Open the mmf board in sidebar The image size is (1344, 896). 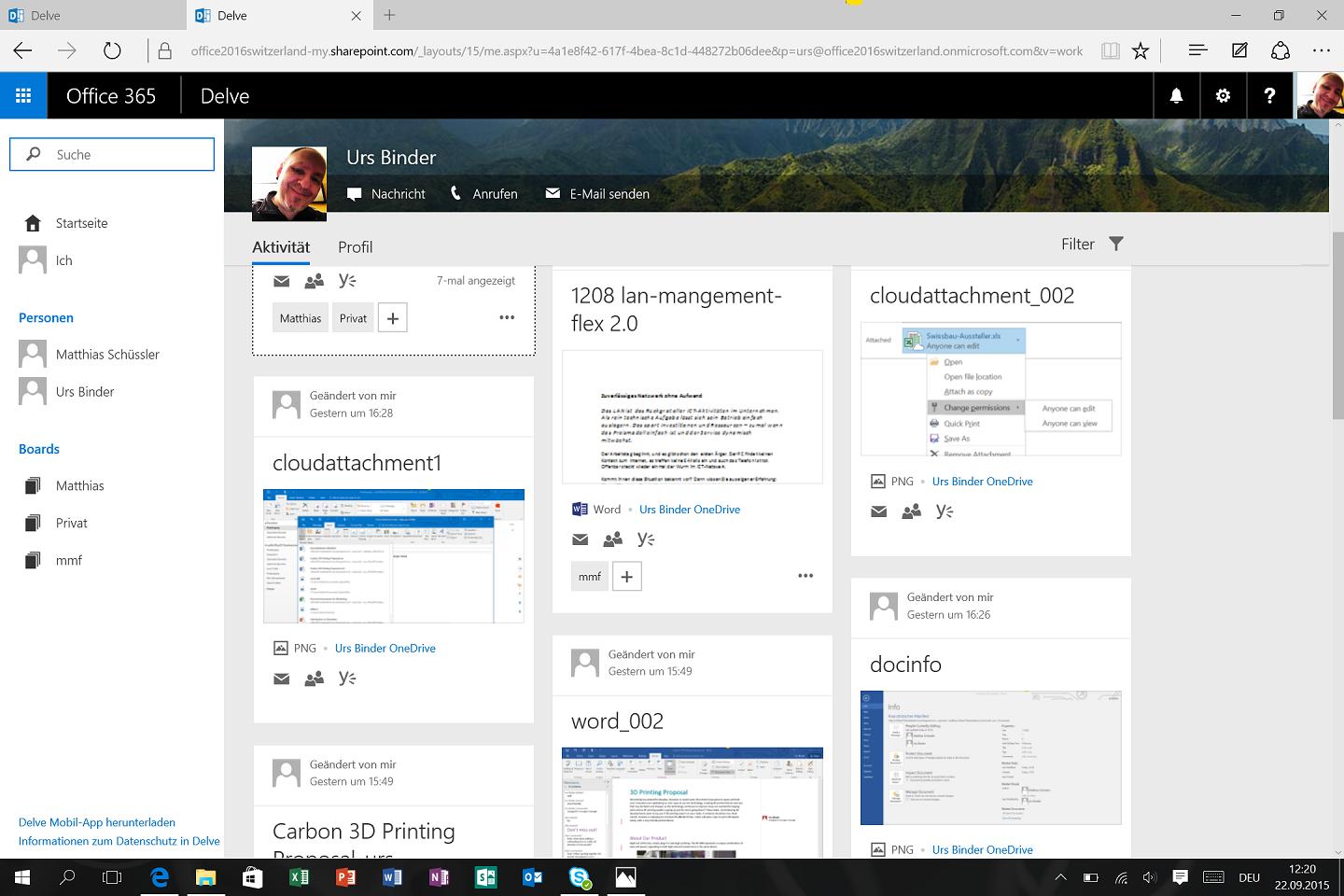[68, 561]
